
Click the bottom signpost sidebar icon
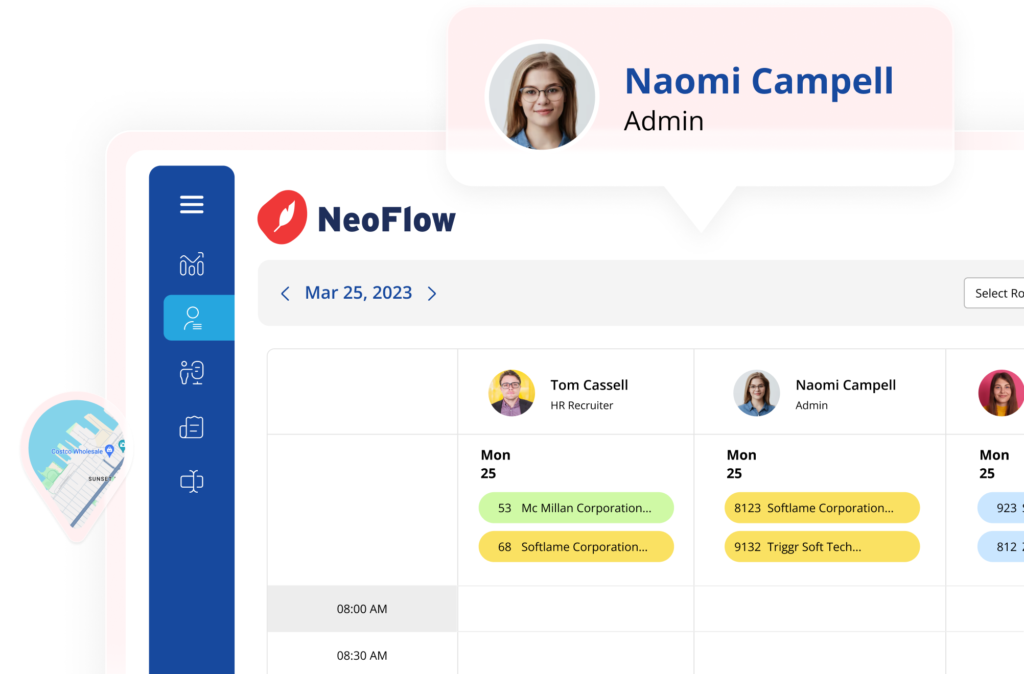coord(191,481)
